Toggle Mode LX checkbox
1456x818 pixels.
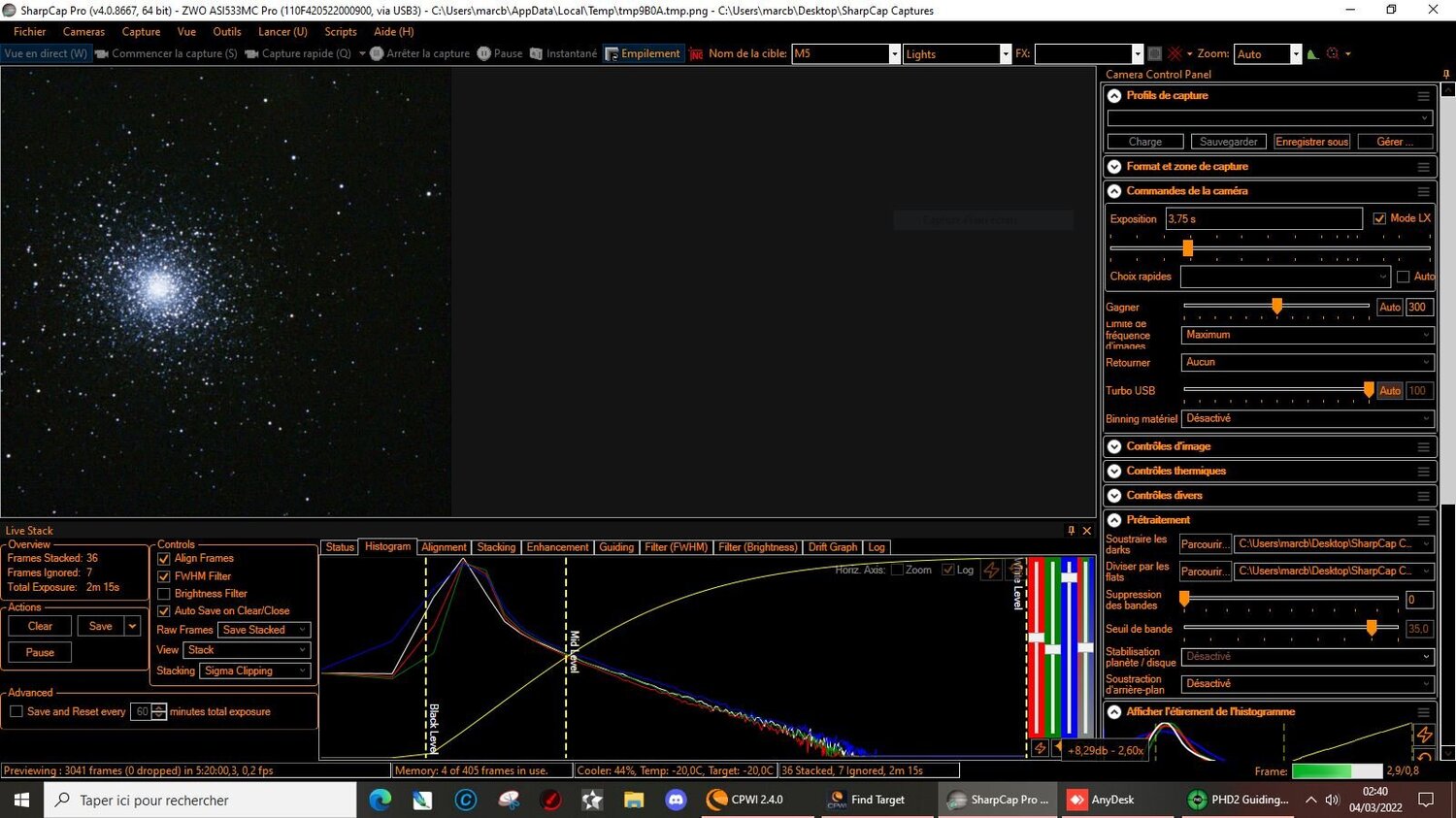pyautogui.click(x=1379, y=218)
